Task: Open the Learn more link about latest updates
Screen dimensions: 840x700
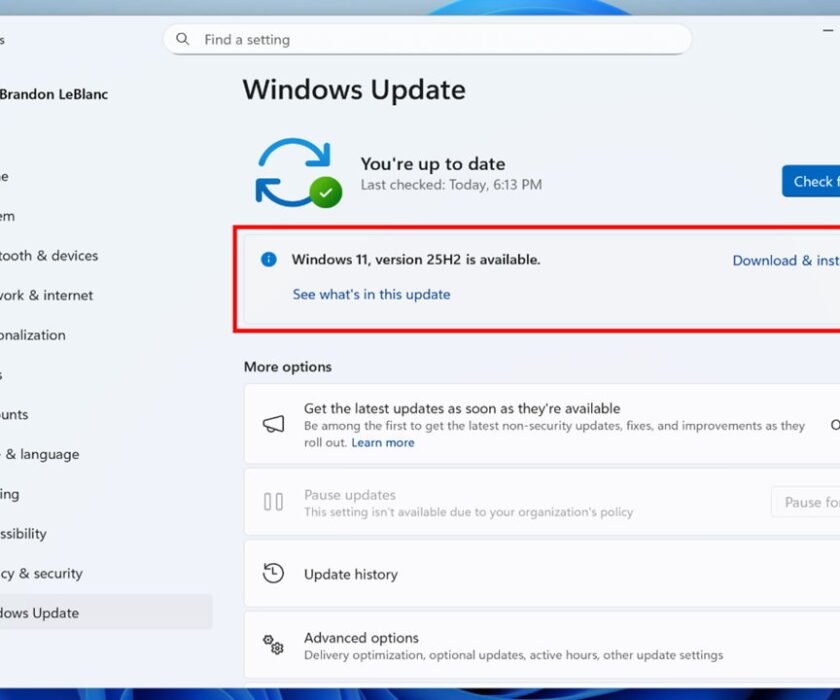Action: click(383, 442)
